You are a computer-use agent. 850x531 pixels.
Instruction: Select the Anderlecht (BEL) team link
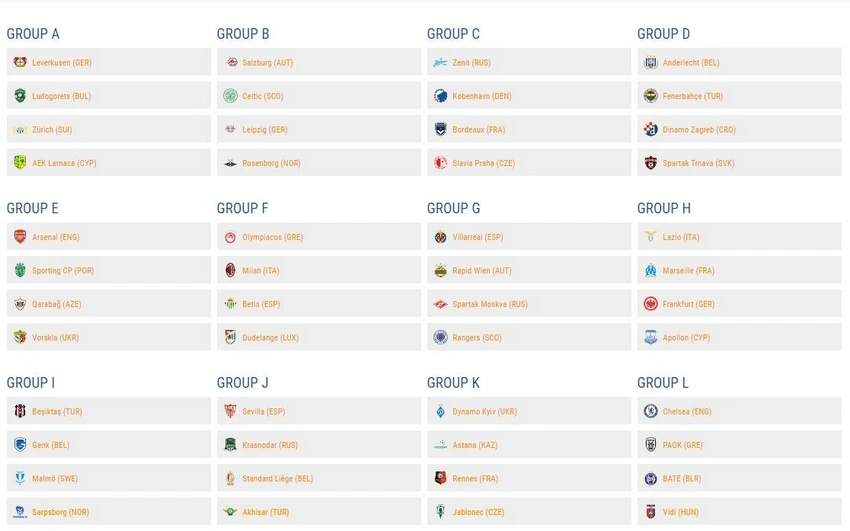pos(691,63)
